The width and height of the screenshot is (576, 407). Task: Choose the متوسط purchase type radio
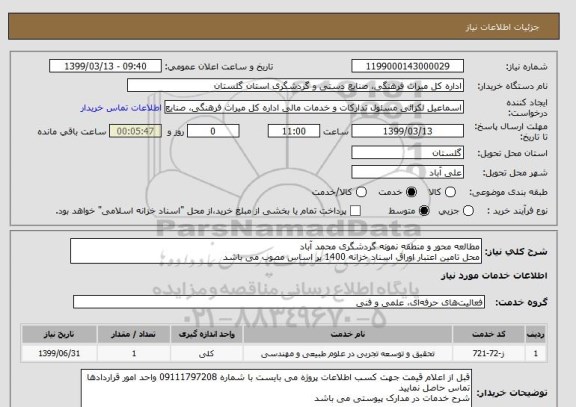[424, 211]
